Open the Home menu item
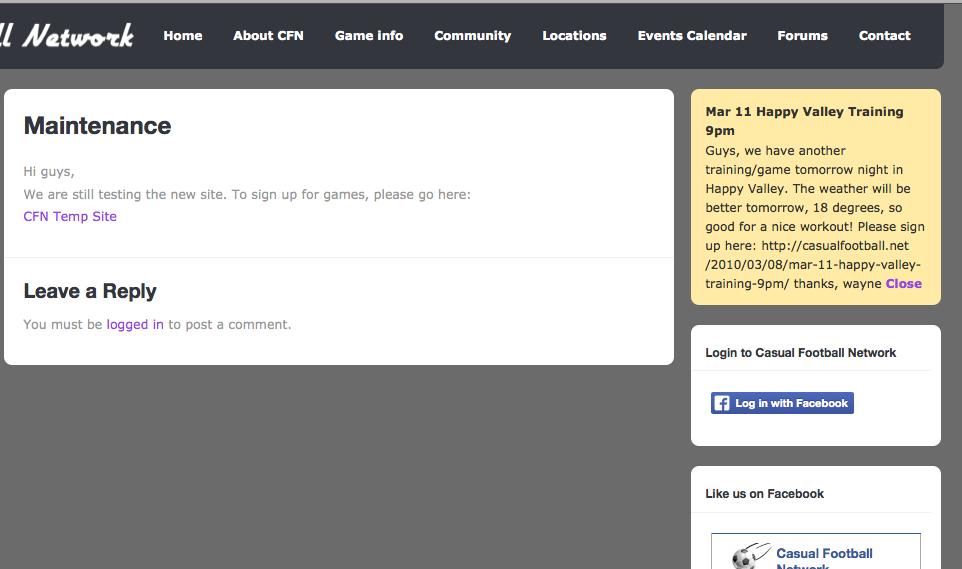Image resolution: width=962 pixels, height=569 pixels. pos(183,36)
